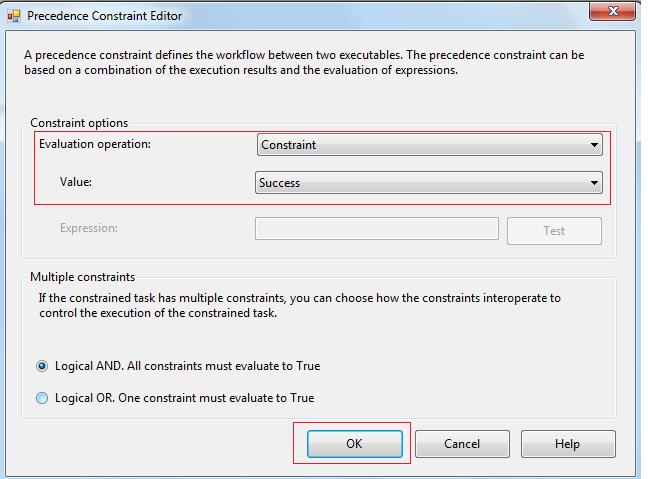This screenshot has width=648, height=479.
Task: Click the "Constraint options" group heading
Action: [x=79, y=123]
